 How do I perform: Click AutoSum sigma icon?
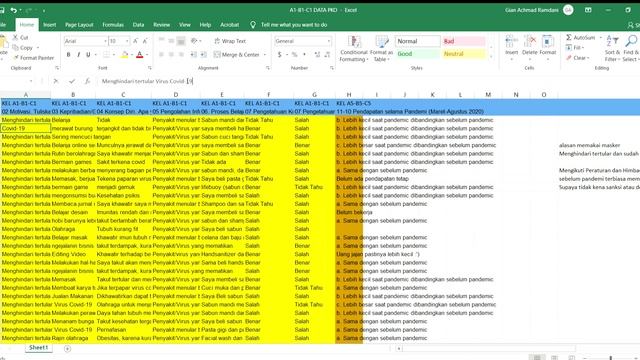pyautogui.click(x=569, y=38)
